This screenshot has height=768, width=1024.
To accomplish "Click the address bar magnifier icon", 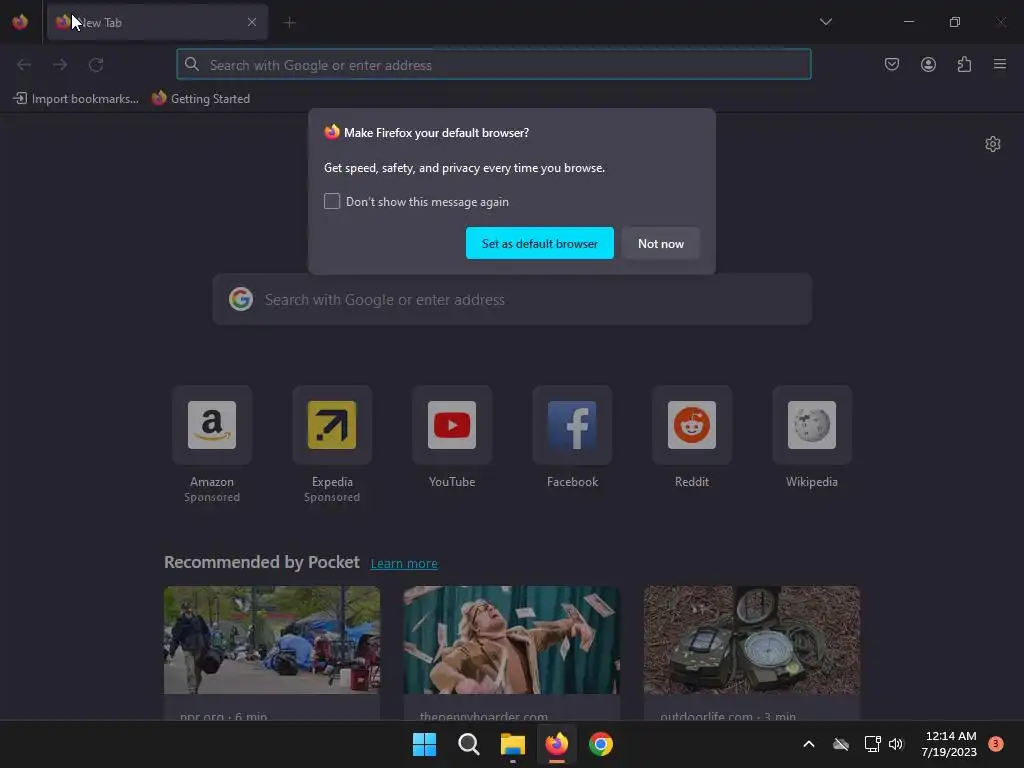I will click(x=191, y=65).
